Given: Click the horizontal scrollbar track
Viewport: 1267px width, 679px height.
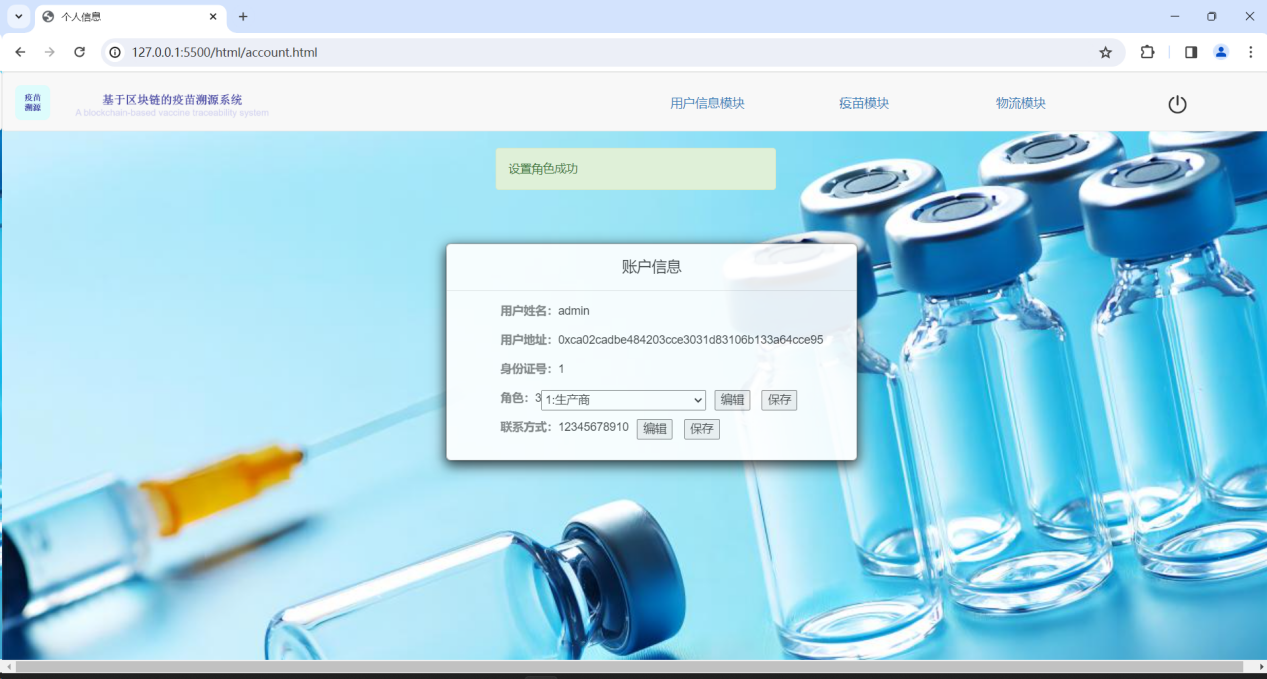Looking at the screenshot, I should point(628,666).
